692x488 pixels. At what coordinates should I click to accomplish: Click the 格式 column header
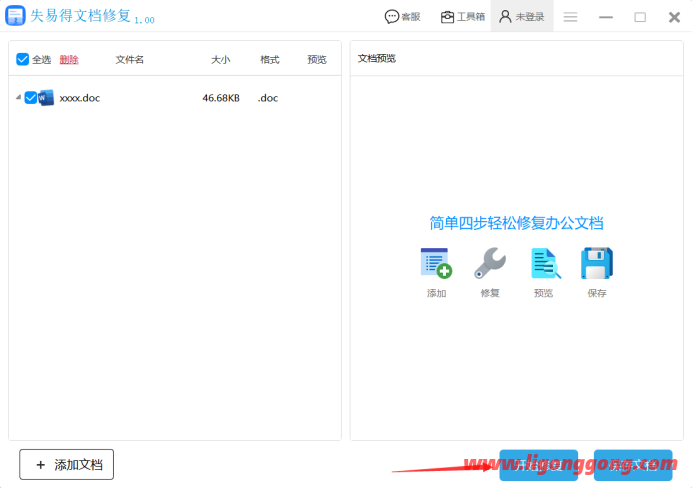[x=270, y=60]
